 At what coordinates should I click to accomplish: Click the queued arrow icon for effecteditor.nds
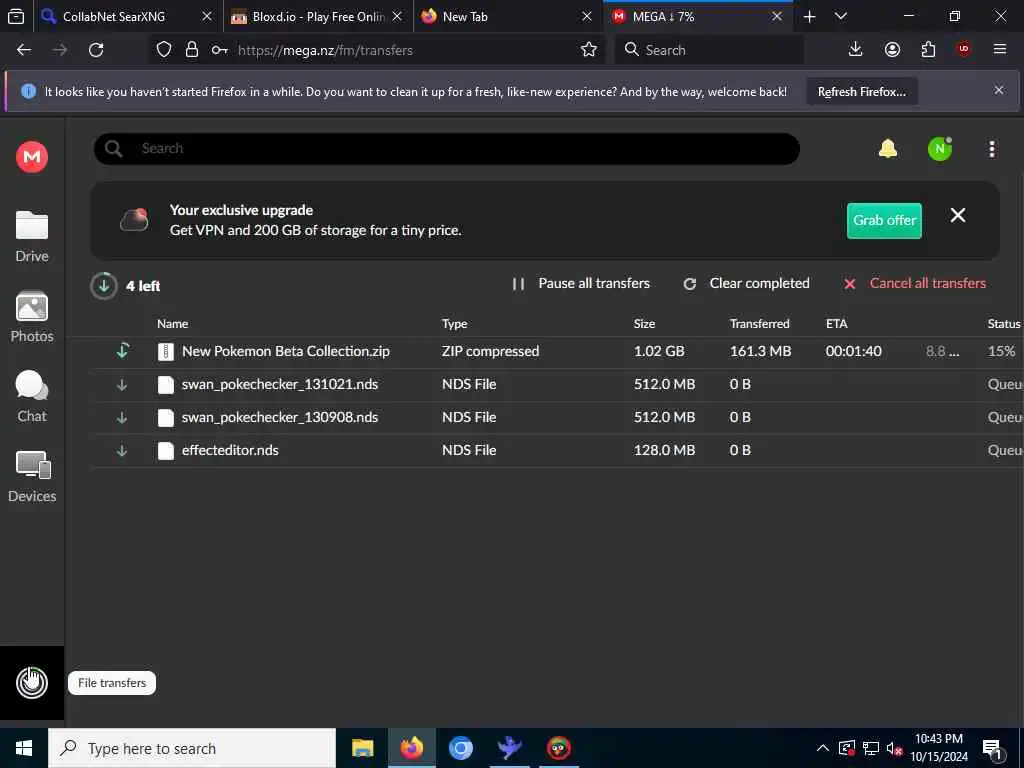(x=121, y=451)
